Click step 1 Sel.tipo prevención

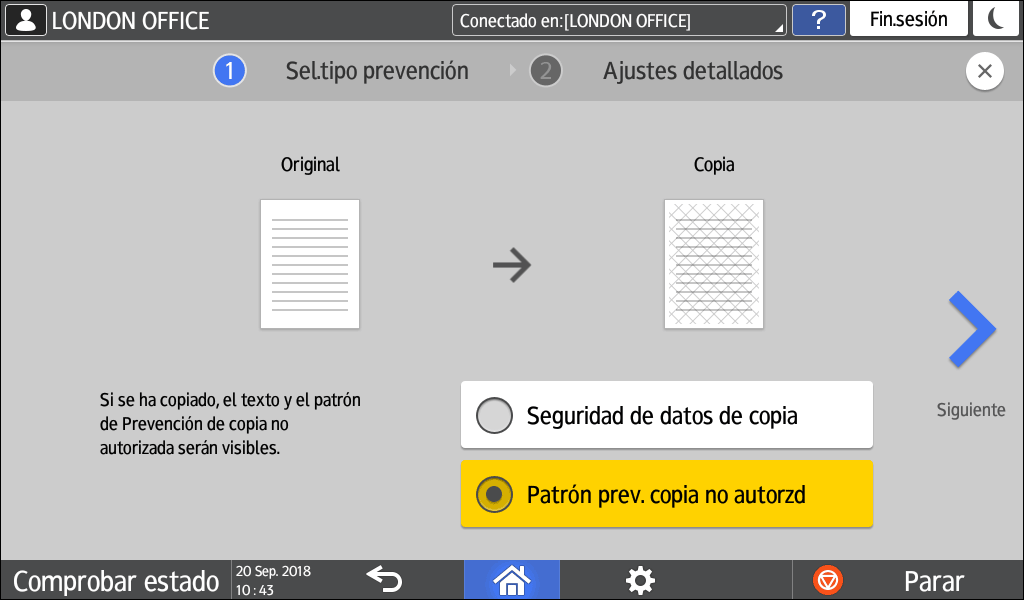click(x=342, y=72)
